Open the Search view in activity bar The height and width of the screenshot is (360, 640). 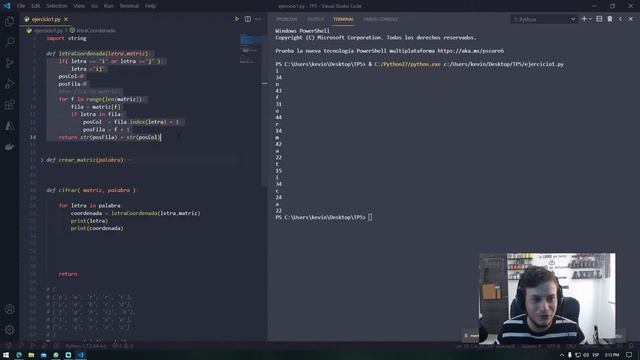coord(9,42)
